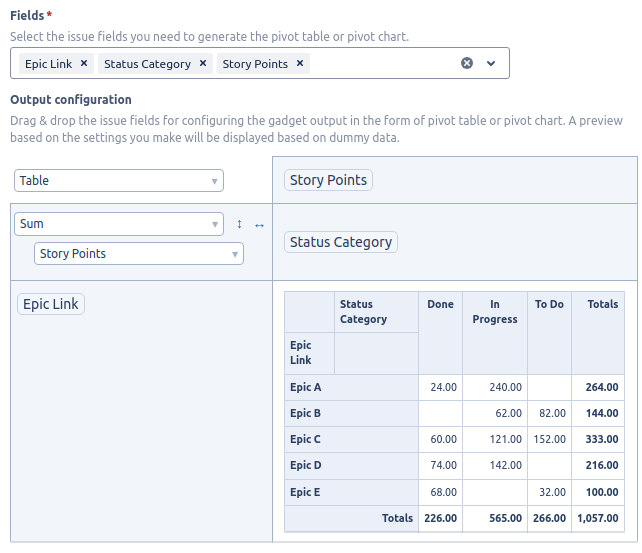Click the 266.00 To Do total
This screenshot has width=642, height=553.
pos(549,518)
